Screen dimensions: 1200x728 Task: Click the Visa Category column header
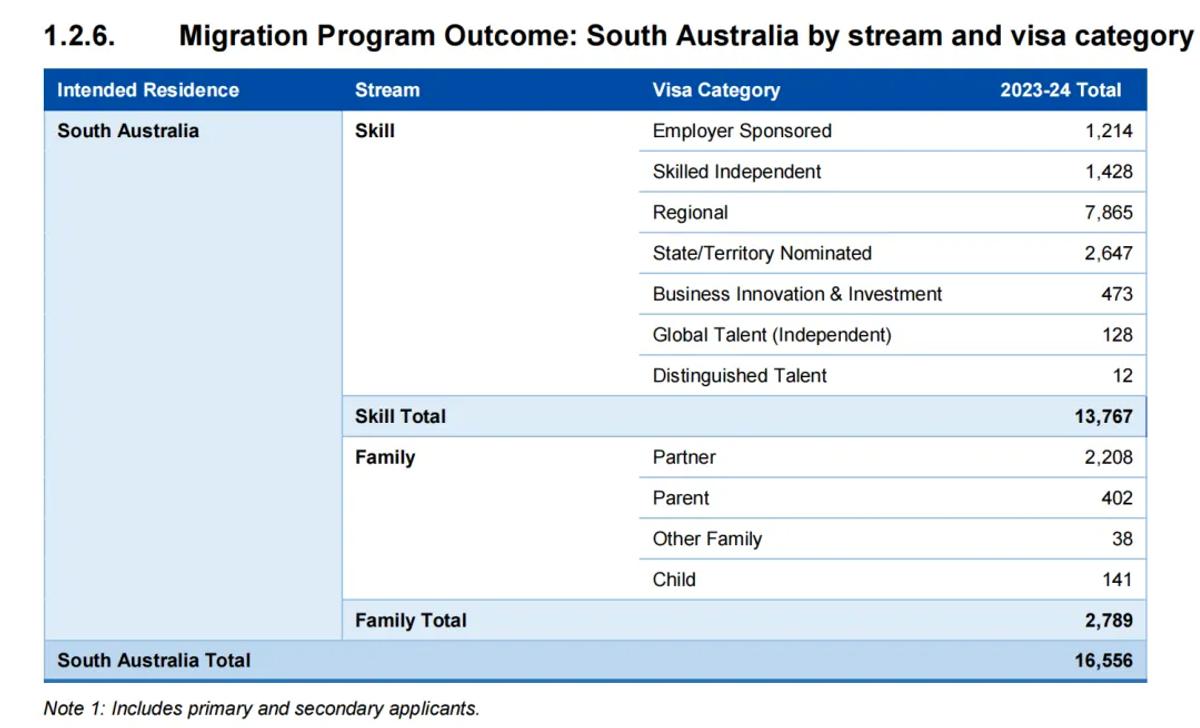[x=716, y=90]
